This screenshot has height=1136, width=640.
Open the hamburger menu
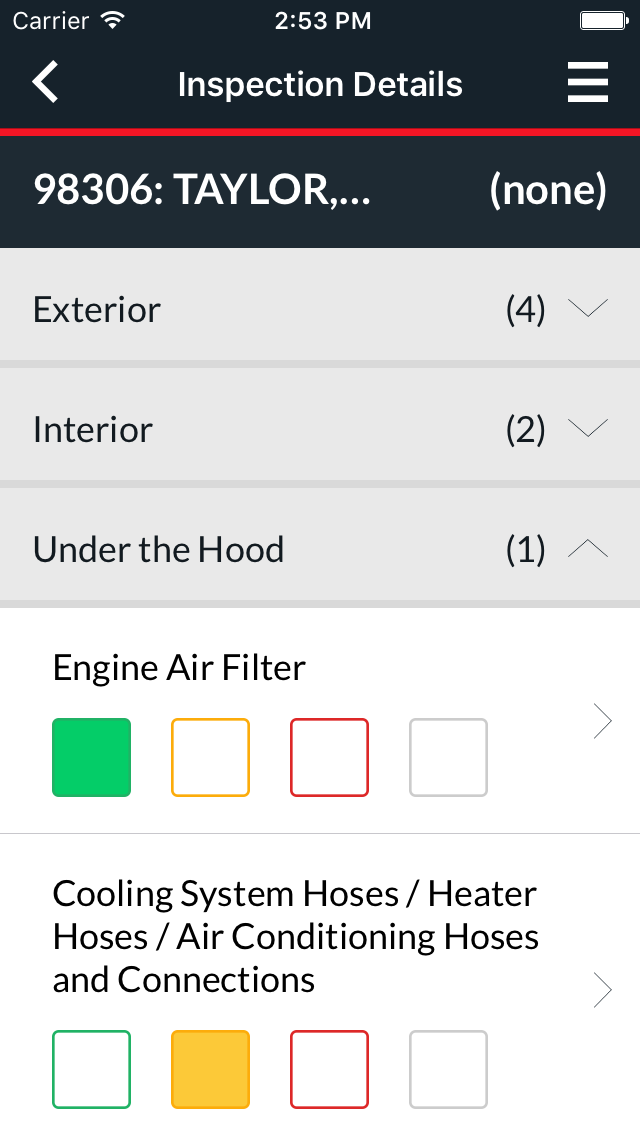(x=587, y=83)
